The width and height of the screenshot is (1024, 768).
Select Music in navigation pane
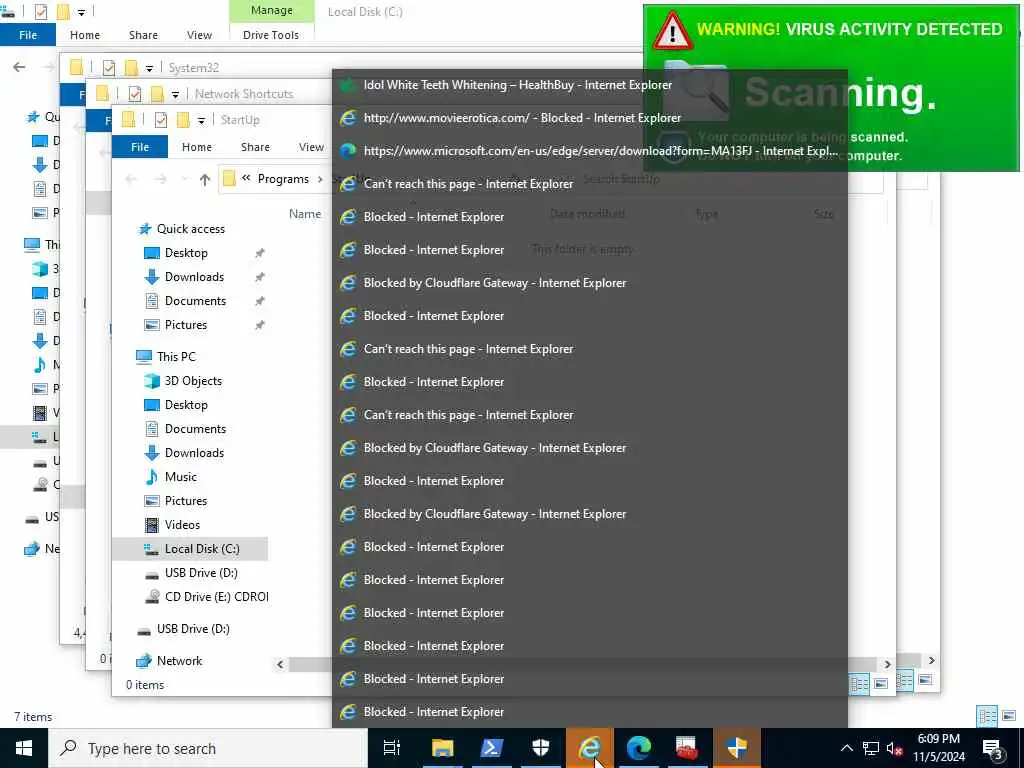(180, 477)
